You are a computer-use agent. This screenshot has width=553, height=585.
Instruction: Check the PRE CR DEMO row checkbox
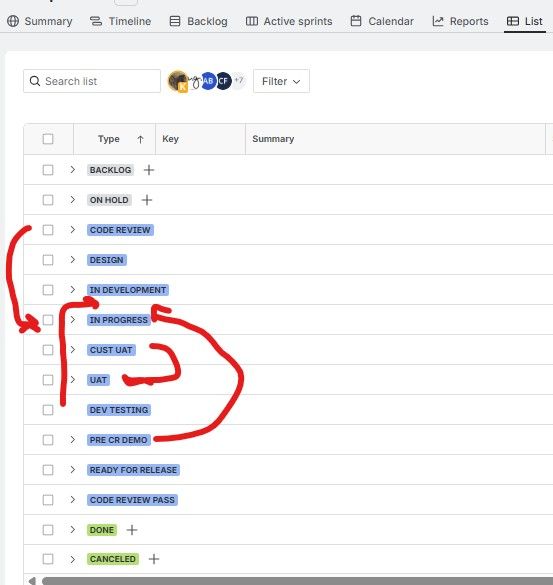[x=48, y=440]
